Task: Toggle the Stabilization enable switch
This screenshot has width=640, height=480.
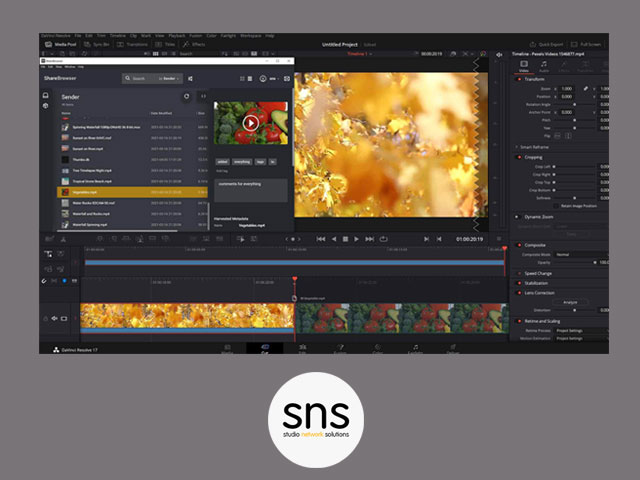Action: [519, 283]
